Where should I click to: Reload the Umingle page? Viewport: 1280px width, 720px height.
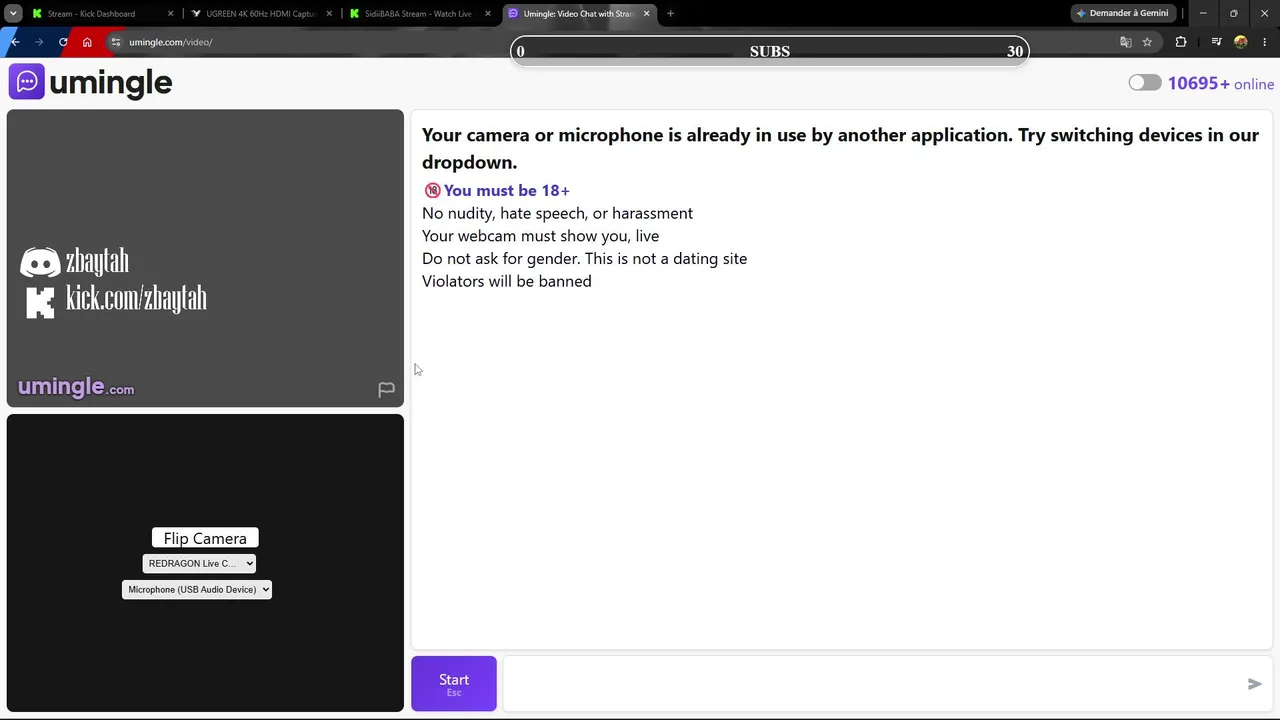click(x=63, y=42)
